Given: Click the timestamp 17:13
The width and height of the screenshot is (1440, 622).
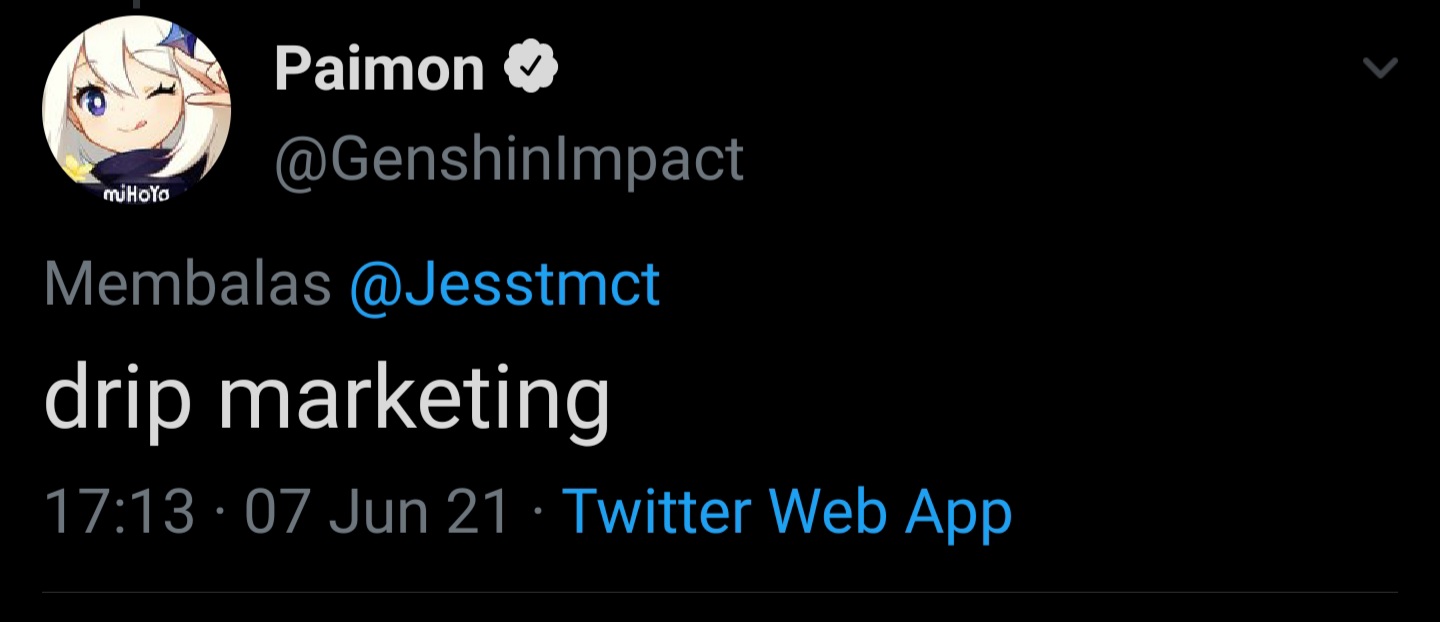Looking at the screenshot, I should click(120, 510).
